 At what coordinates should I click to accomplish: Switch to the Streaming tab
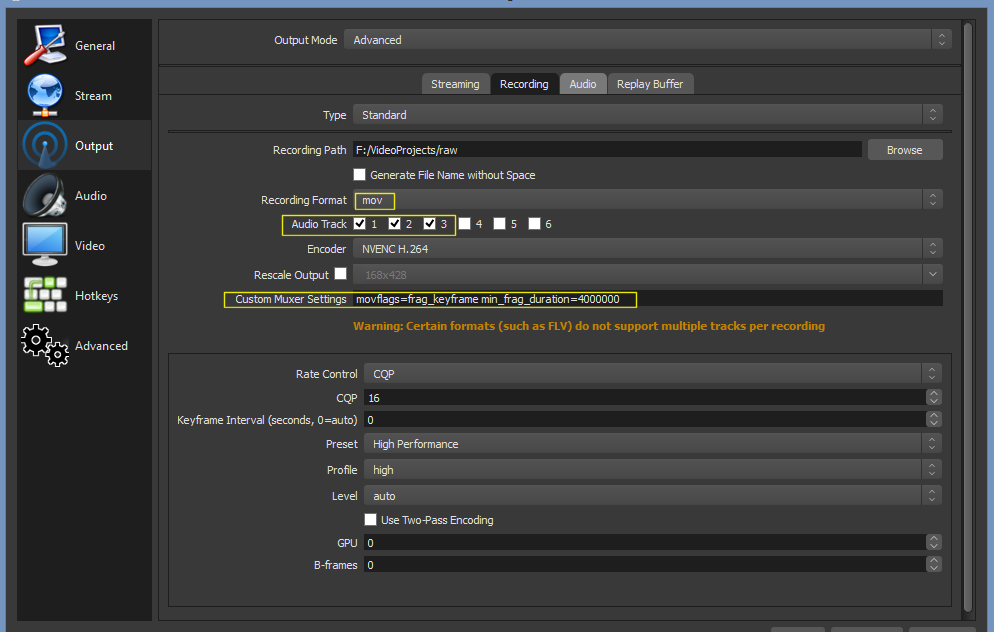(x=455, y=84)
